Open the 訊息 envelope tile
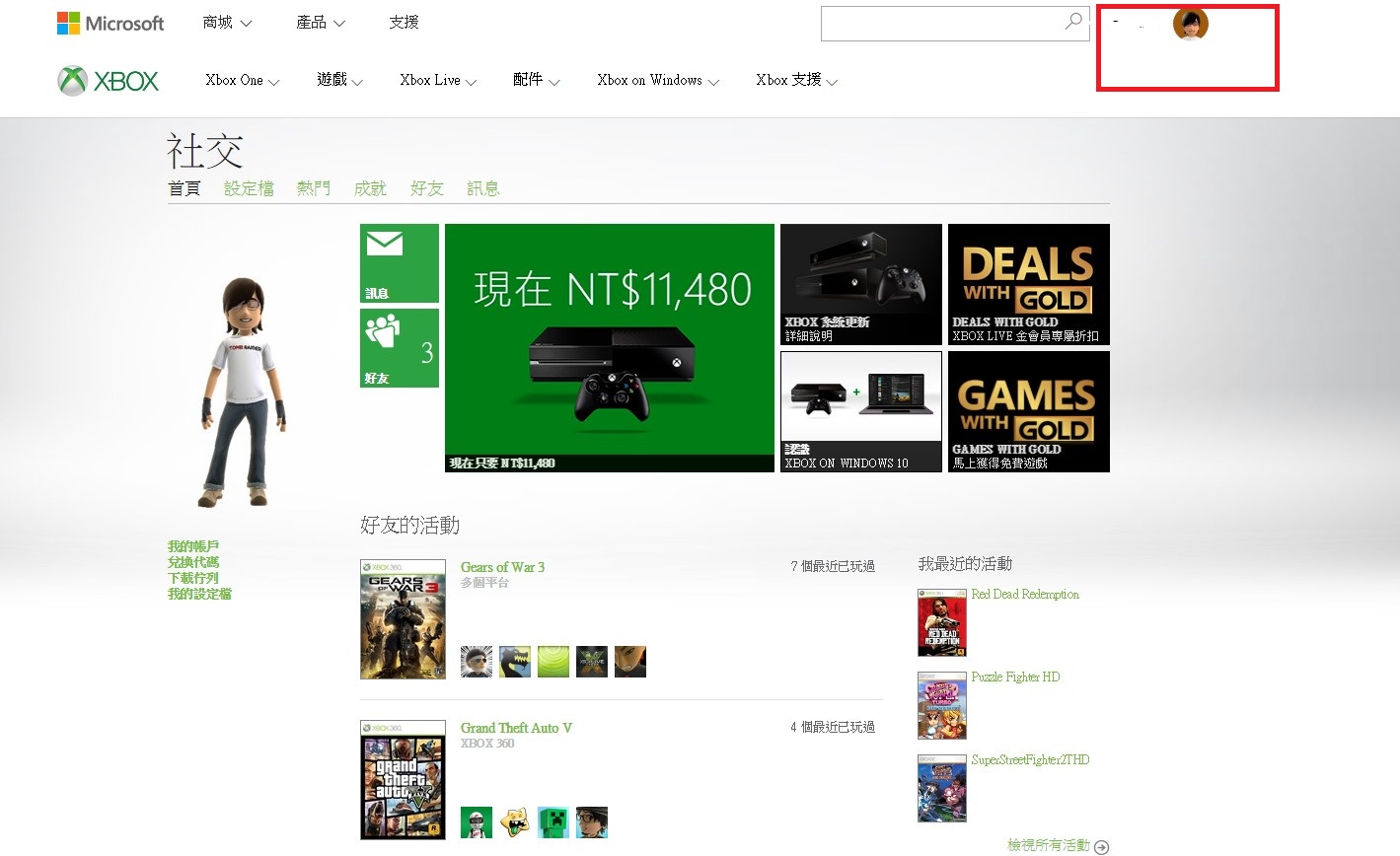Screen dimensions: 1400x856 tap(400, 263)
